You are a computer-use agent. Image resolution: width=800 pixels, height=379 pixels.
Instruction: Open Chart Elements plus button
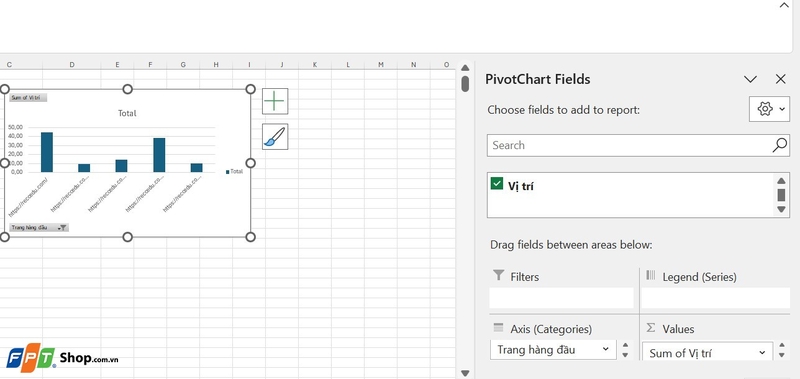click(x=275, y=101)
